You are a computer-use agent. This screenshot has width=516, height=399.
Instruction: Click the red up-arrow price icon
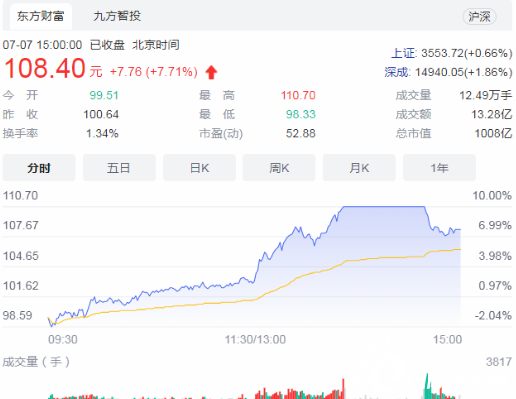tap(211, 72)
